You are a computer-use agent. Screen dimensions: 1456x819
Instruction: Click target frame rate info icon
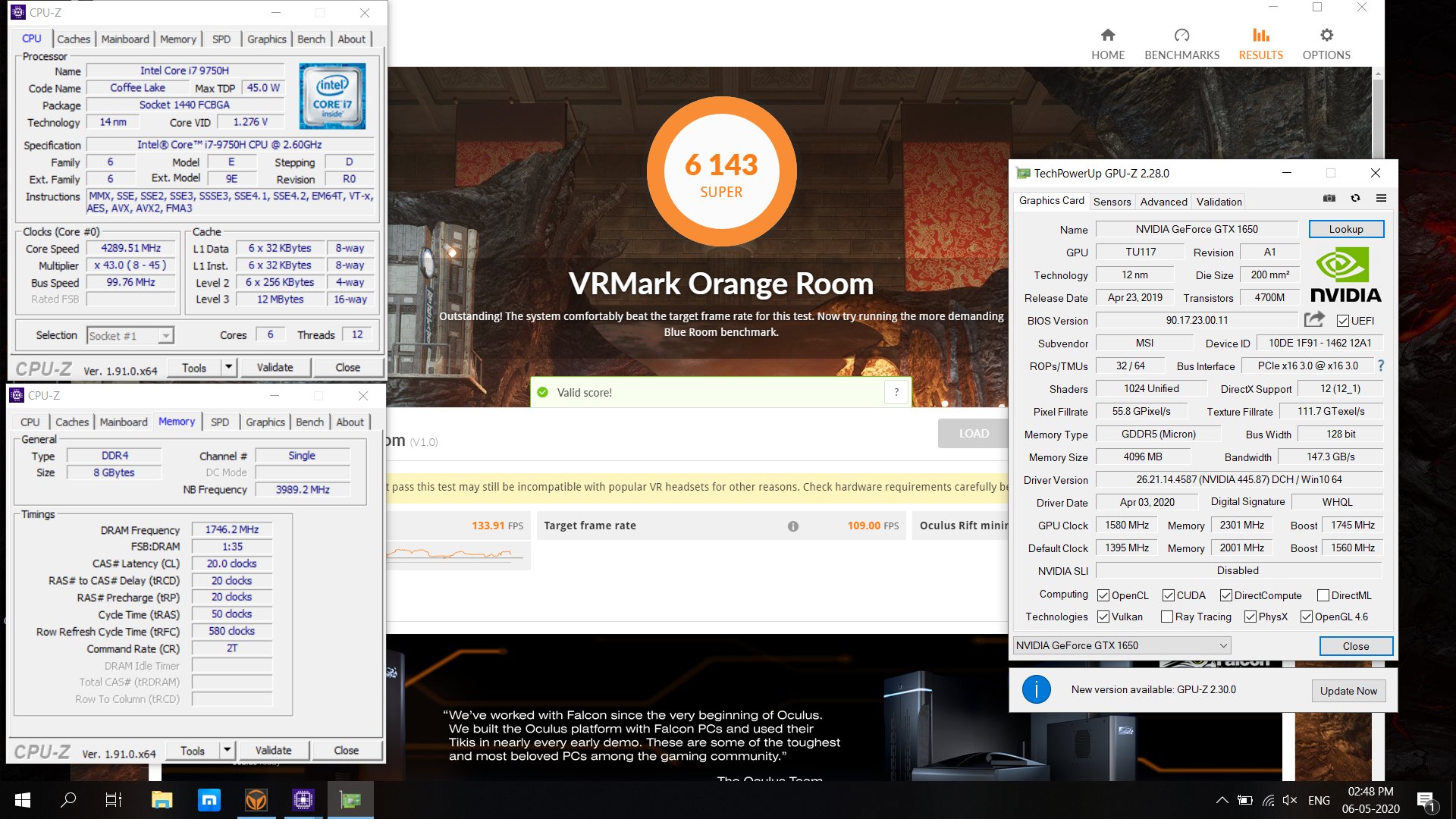coord(792,526)
